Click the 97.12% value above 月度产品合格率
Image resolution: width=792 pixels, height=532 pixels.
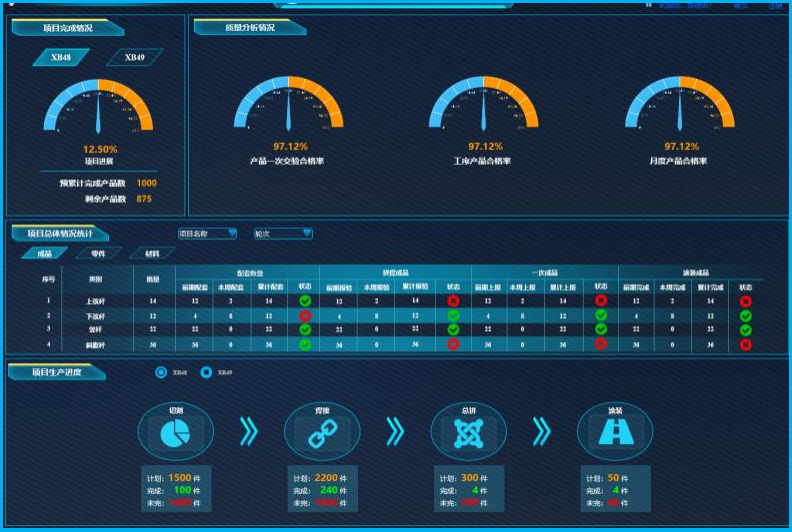pyautogui.click(x=681, y=147)
